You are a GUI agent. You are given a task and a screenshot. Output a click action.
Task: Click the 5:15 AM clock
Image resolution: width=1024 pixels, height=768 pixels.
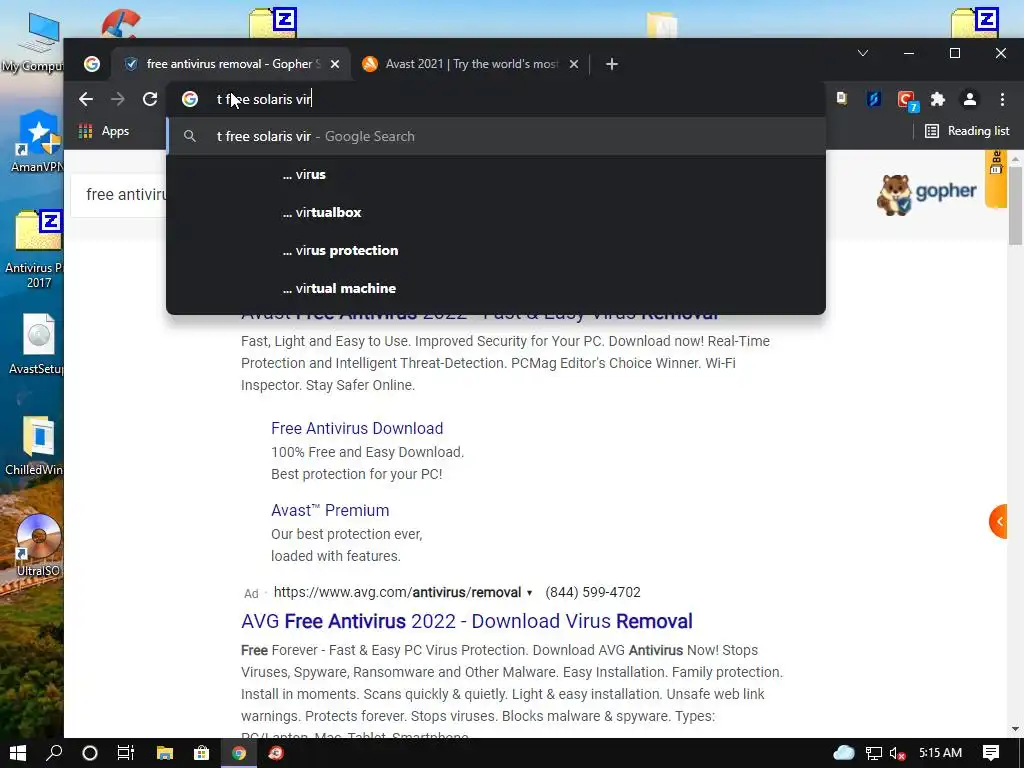pos(940,753)
